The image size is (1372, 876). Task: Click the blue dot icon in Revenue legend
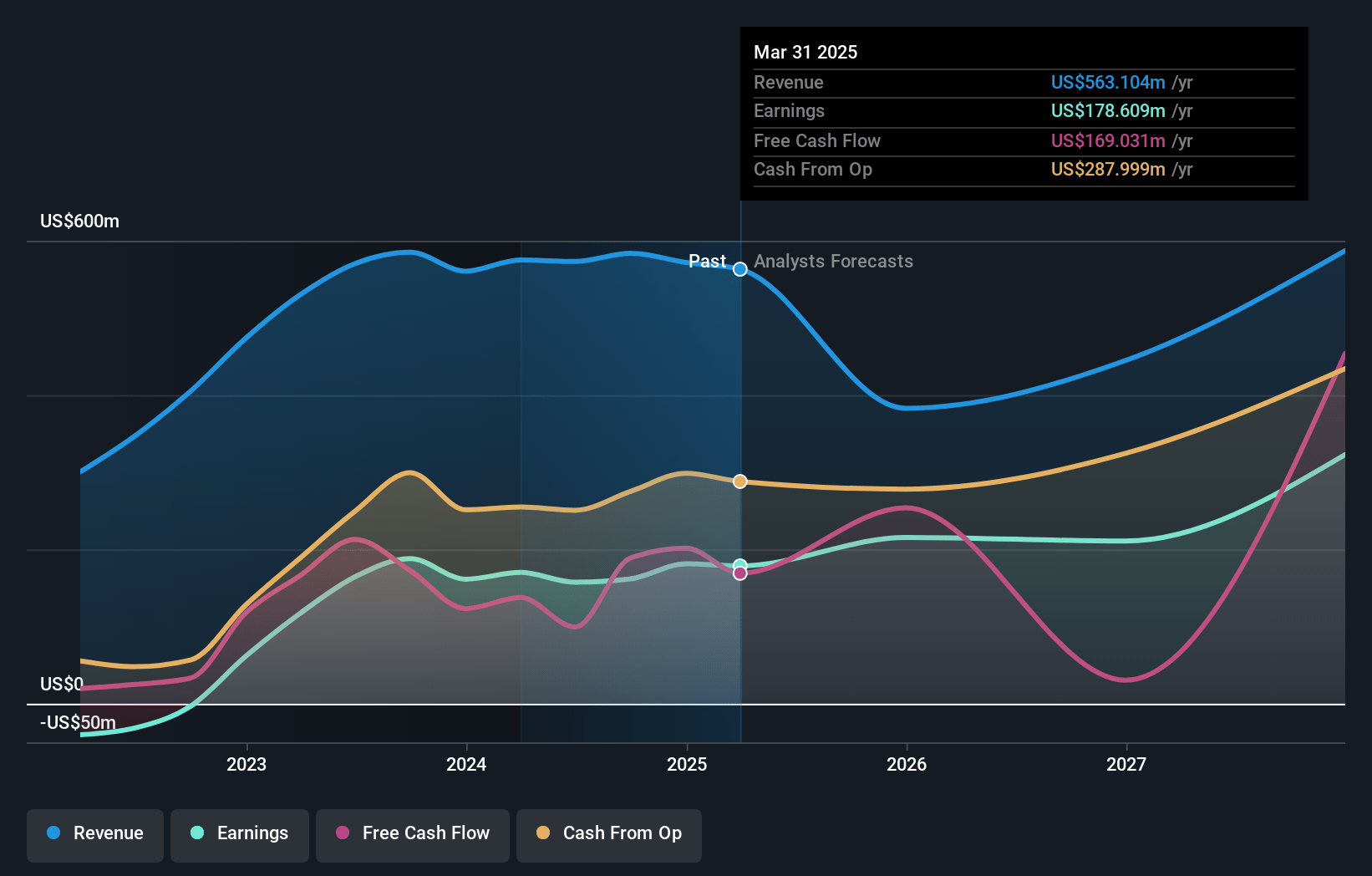pos(53,833)
